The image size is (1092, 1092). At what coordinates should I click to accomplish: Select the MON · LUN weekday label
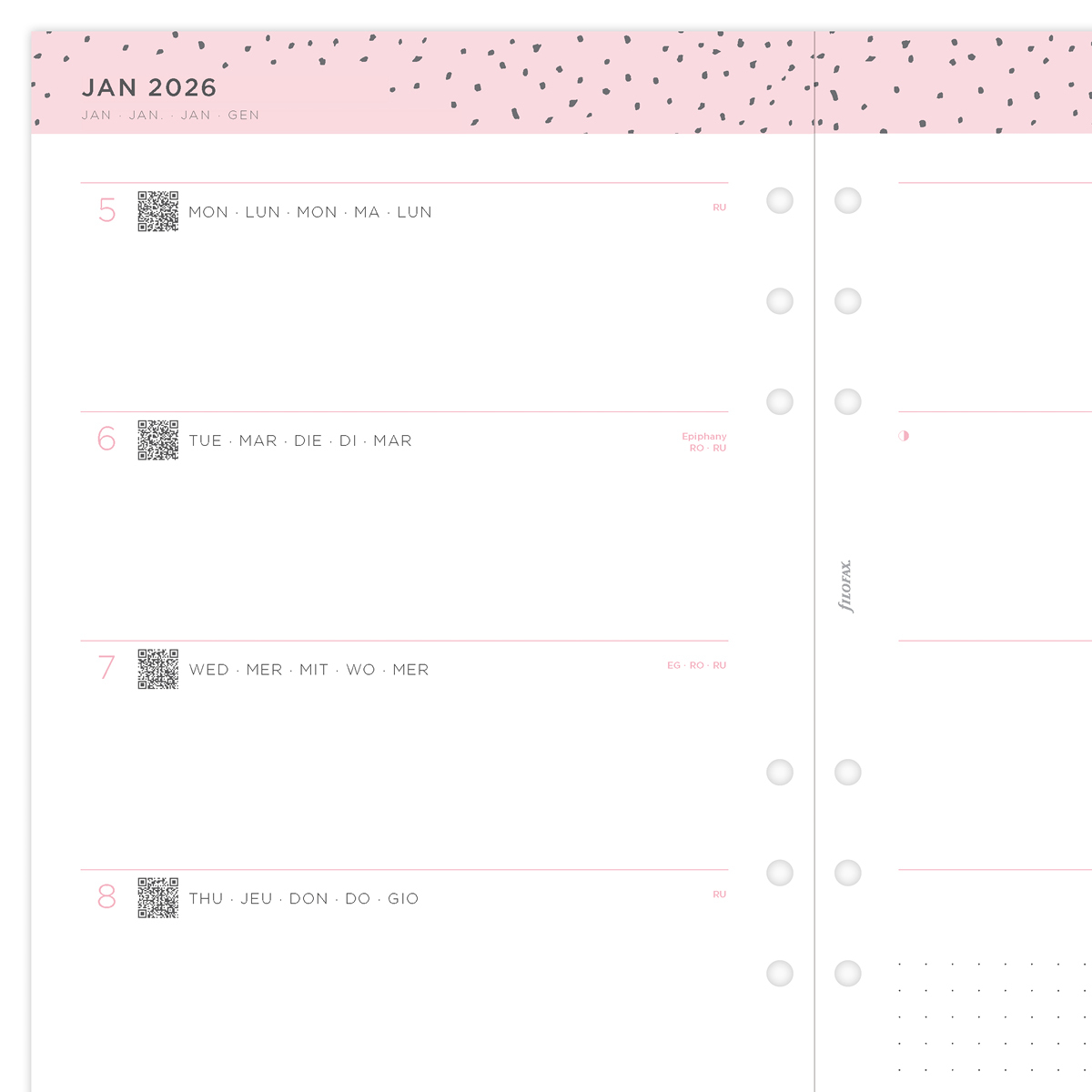click(309, 212)
